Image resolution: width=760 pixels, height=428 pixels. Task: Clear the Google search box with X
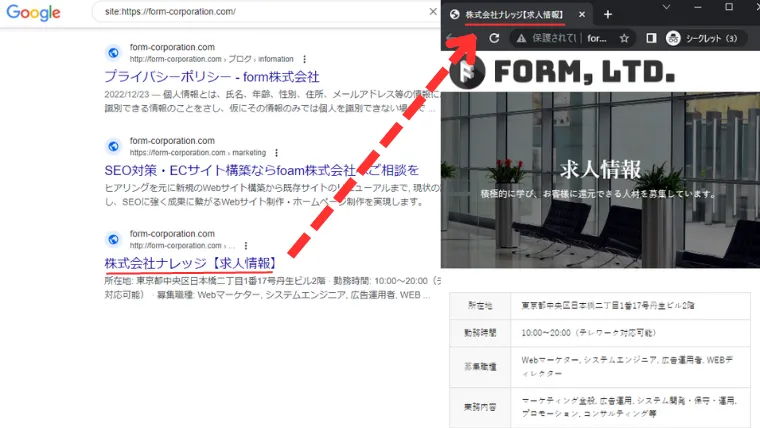pyautogui.click(x=427, y=12)
